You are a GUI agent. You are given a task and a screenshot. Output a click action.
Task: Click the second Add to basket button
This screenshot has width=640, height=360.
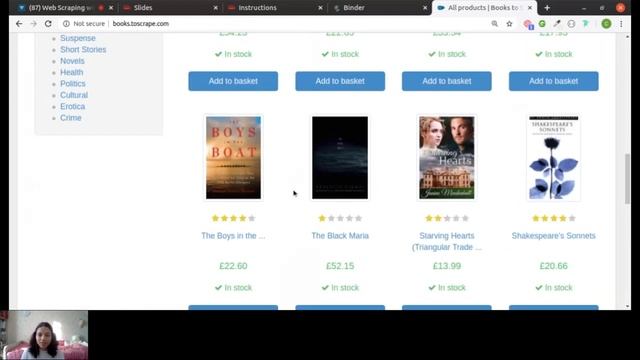[x=340, y=81]
